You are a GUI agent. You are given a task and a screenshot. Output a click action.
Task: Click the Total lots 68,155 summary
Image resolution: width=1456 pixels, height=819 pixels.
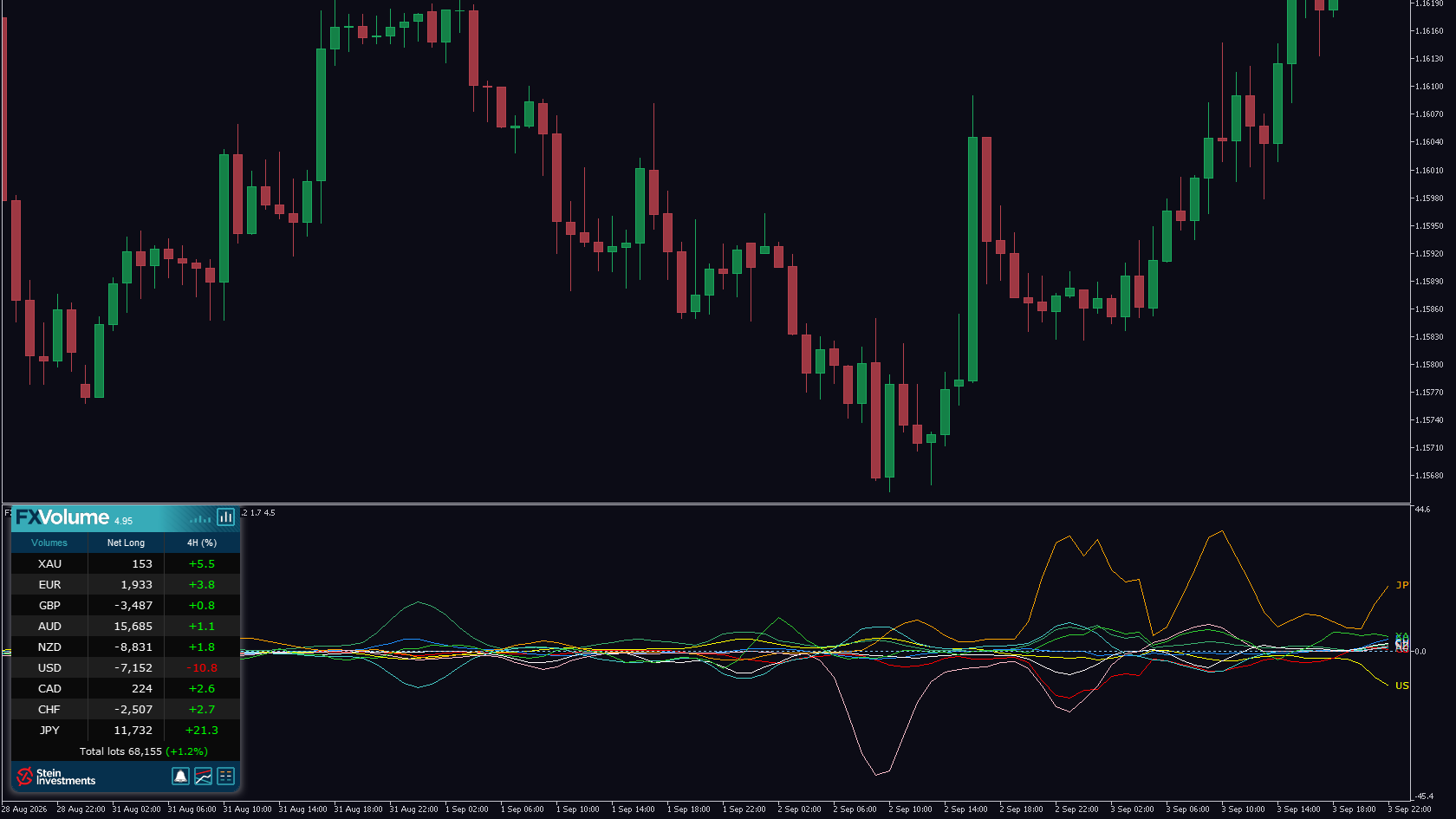[144, 751]
